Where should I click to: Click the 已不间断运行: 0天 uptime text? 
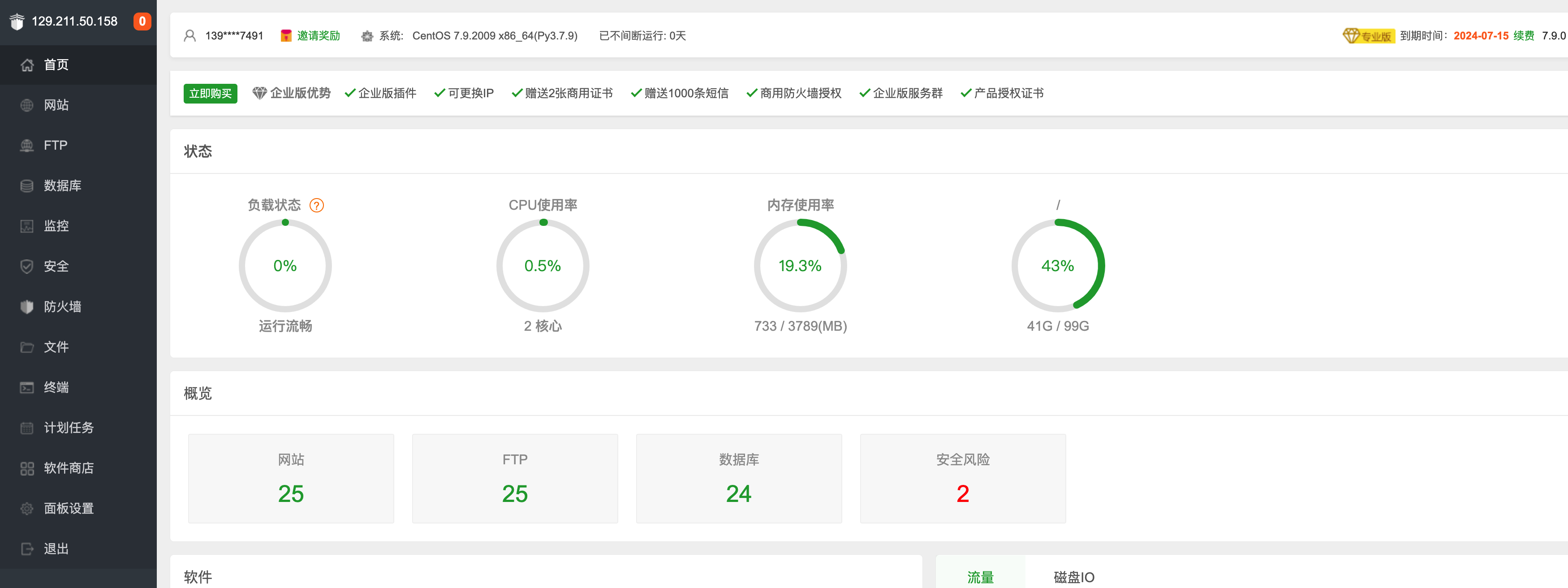point(642,35)
